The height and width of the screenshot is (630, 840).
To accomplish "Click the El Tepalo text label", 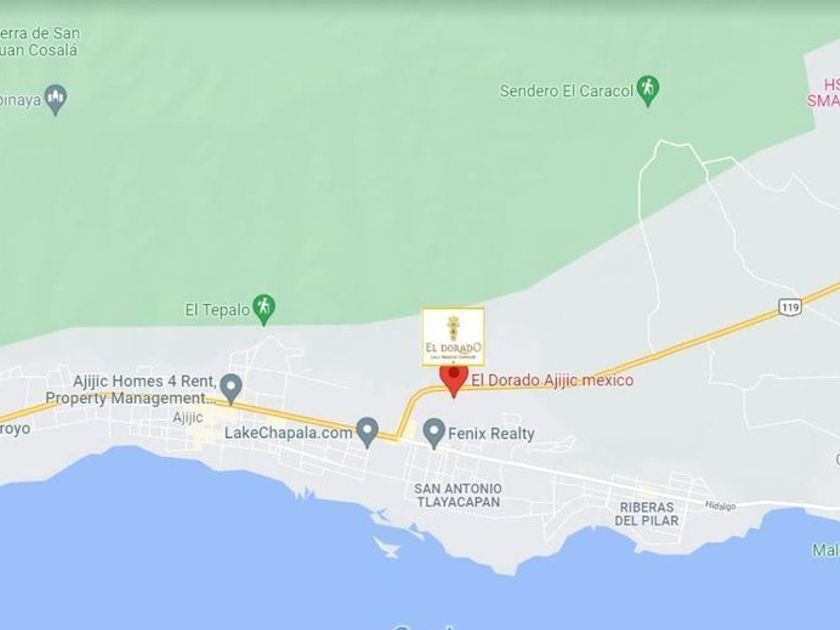I will pyautogui.click(x=218, y=310).
